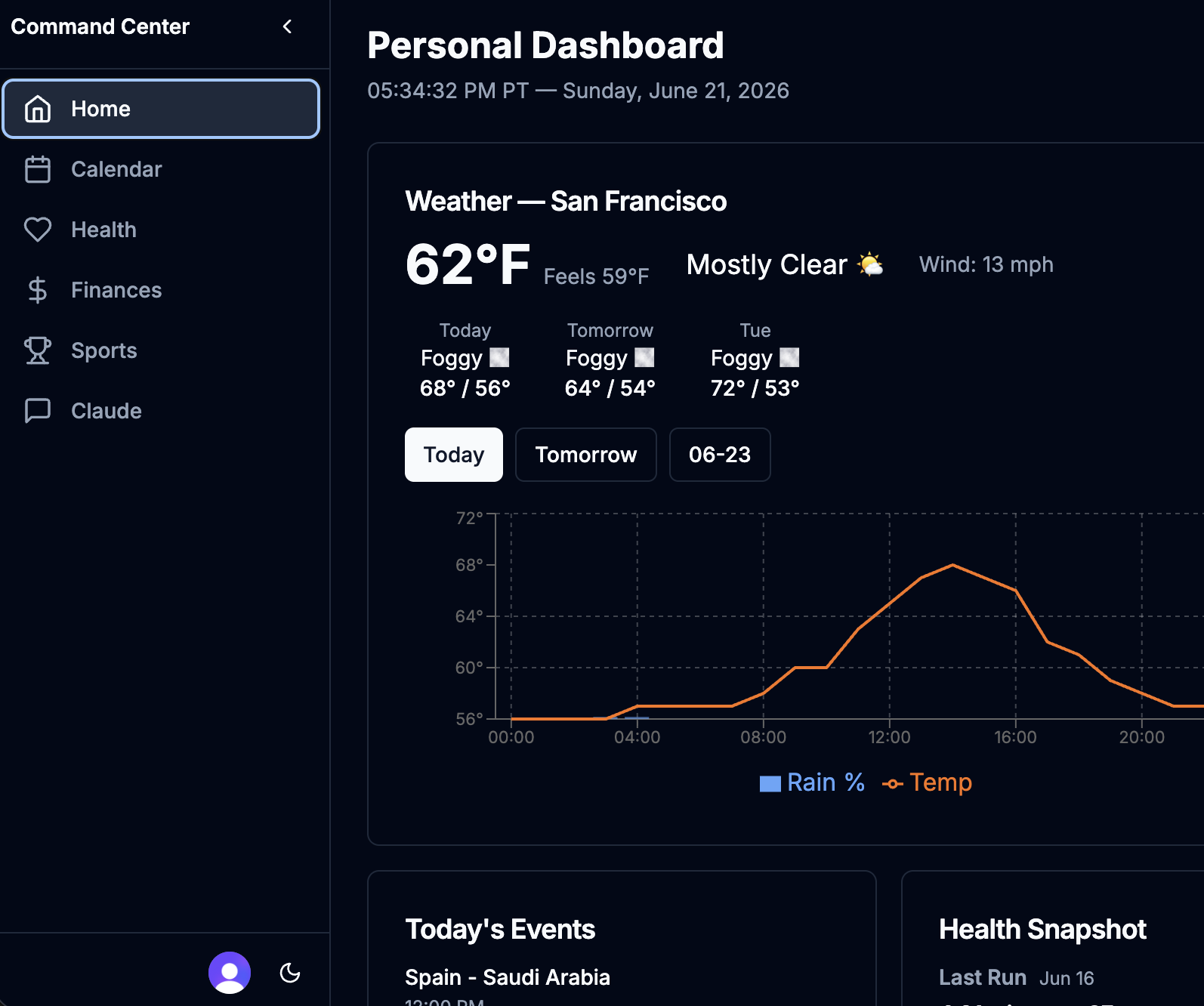Viewport: 1204px width, 1006px height.
Task: Click the Today 68° / 56° forecast
Action: [x=465, y=388]
